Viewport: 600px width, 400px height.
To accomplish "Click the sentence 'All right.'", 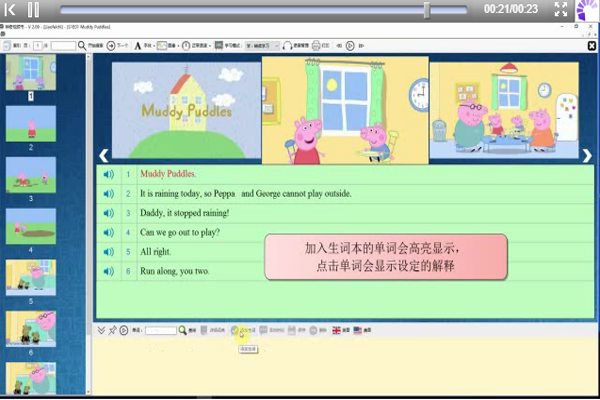I will 155,251.
